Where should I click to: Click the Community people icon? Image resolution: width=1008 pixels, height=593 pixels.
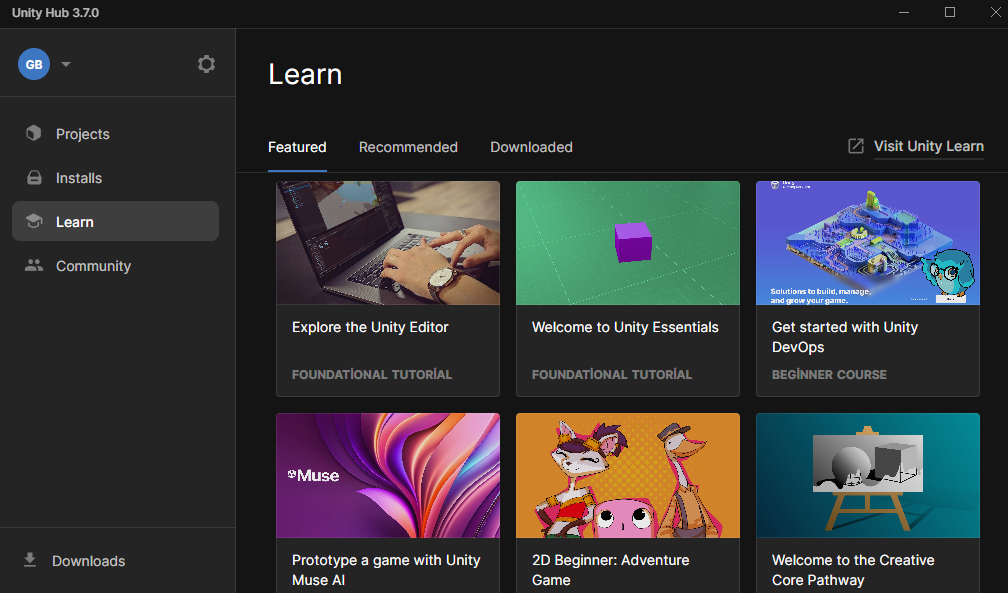coord(34,266)
